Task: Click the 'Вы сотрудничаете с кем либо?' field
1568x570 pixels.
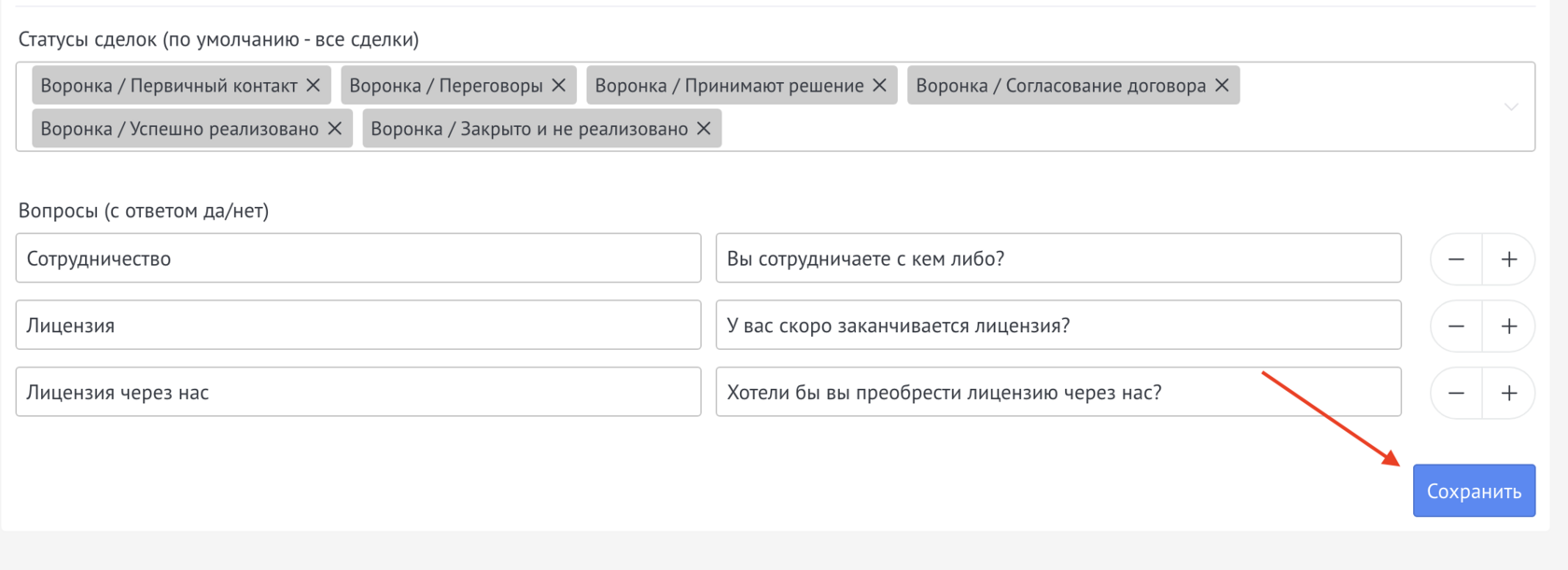Action: 1057,258
